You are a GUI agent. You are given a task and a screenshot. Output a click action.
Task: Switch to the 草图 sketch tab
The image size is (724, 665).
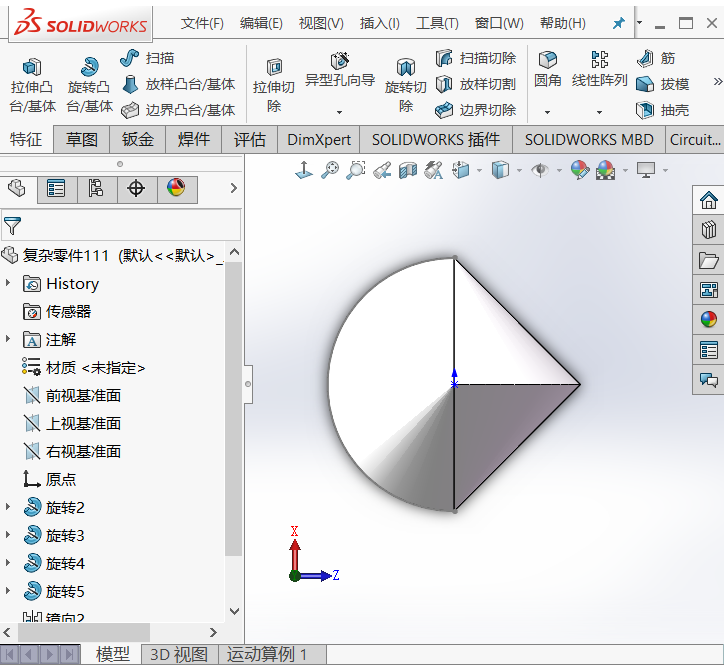(82, 140)
